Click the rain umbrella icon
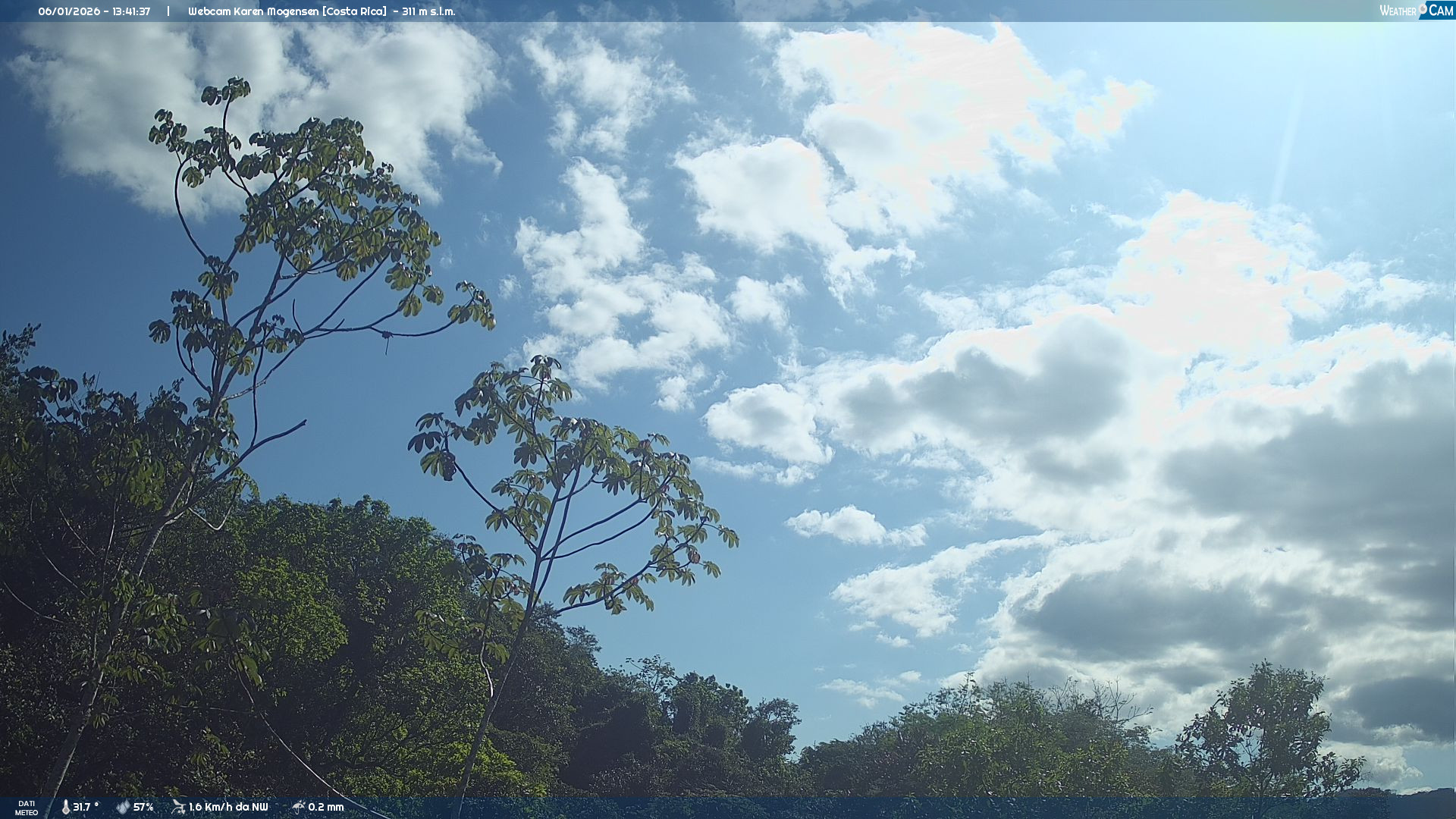 [x=298, y=807]
